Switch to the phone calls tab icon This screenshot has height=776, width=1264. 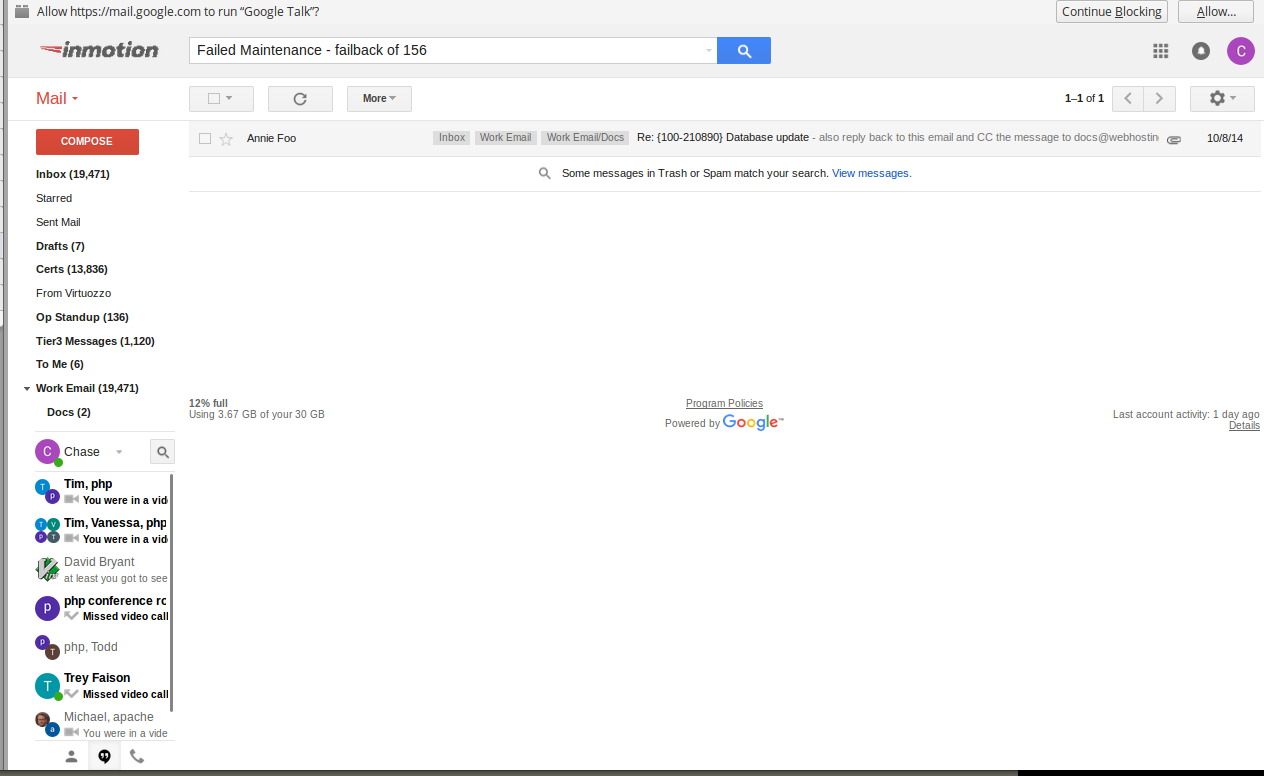pyautogui.click(x=137, y=757)
